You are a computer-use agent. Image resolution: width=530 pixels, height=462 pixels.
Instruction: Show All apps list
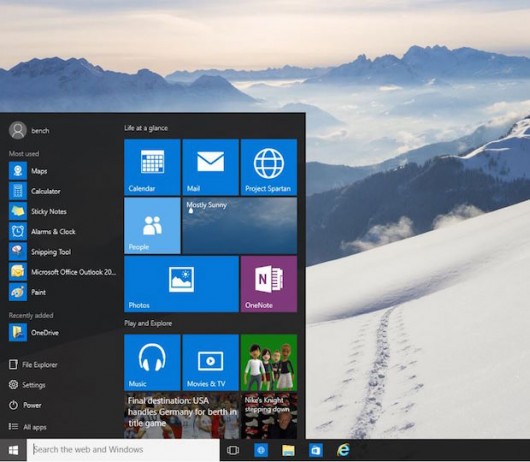27,427
